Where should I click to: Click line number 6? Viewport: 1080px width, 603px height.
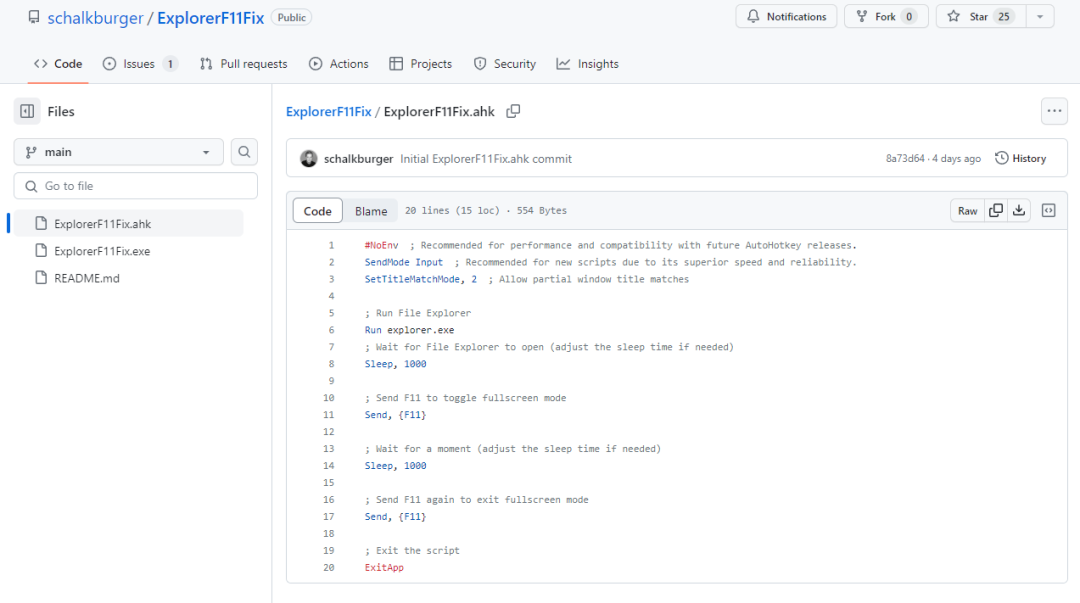tap(331, 330)
